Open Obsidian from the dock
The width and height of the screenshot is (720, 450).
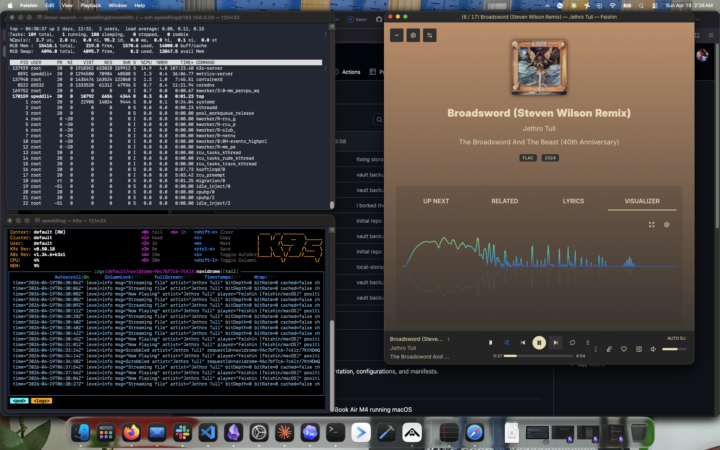(233, 433)
